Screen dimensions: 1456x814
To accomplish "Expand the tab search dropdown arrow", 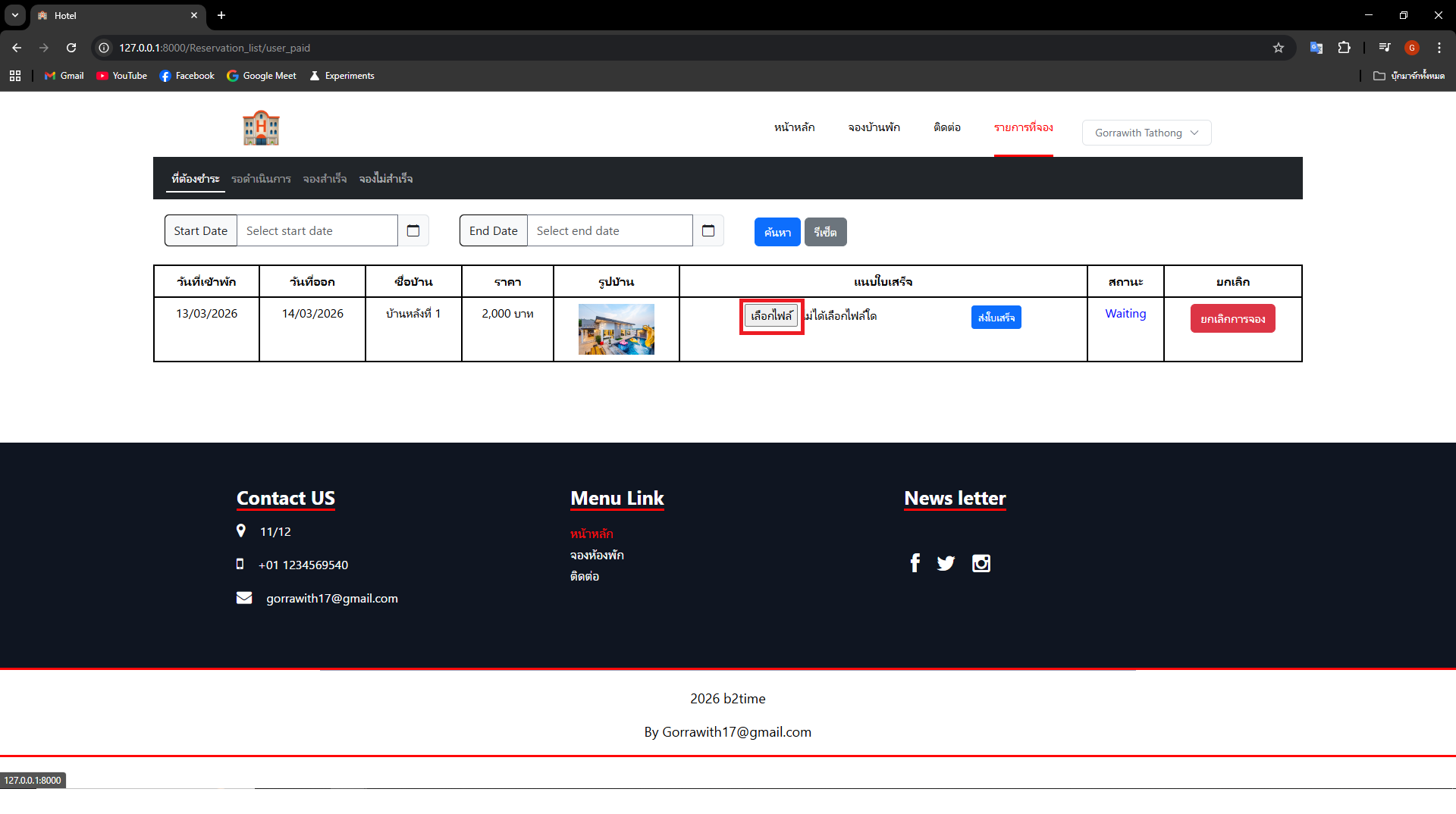I will [x=15, y=15].
